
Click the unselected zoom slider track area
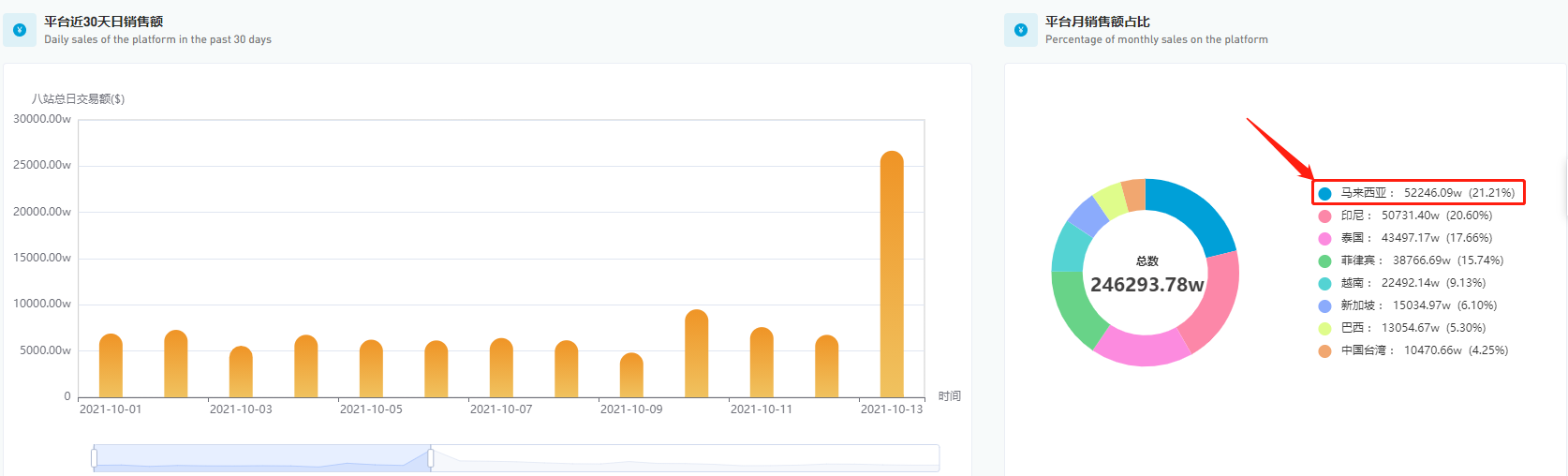coord(685,458)
